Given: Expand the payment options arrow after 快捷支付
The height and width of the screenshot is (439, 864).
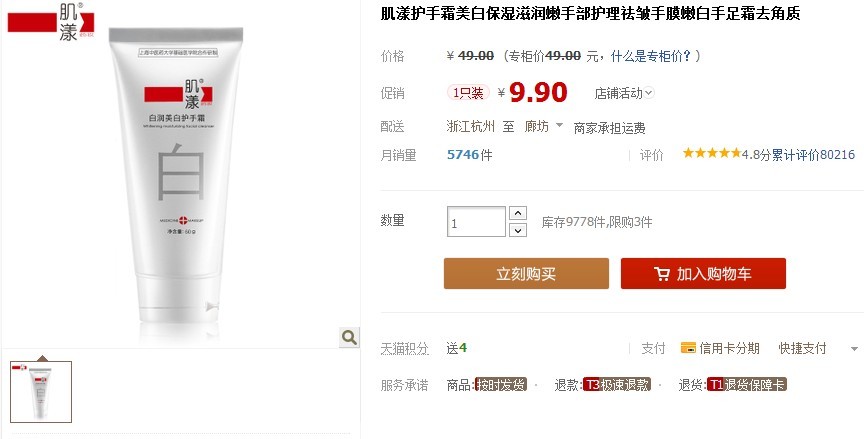Looking at the screenshot, I should pyautogui.click(x=854, y=349).
